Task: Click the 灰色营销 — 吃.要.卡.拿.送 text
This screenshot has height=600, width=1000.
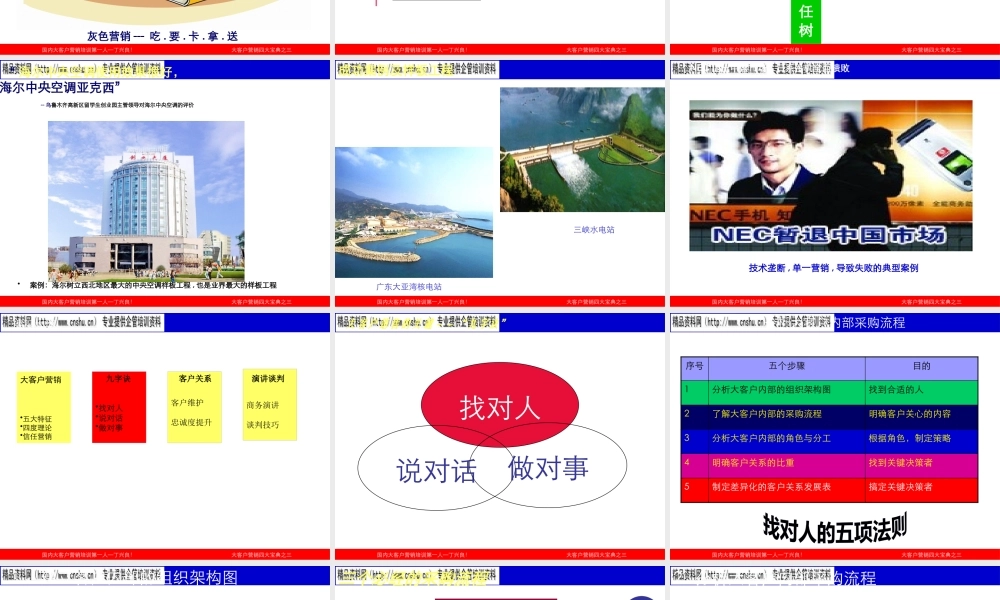Action: click(163, 36)
